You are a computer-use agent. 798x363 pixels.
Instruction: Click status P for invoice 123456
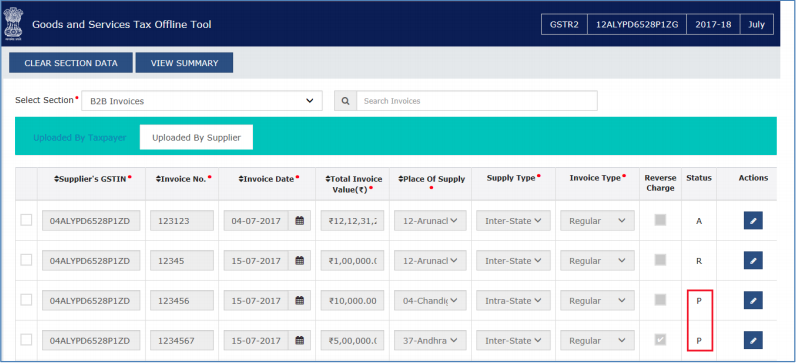point(699,301)
